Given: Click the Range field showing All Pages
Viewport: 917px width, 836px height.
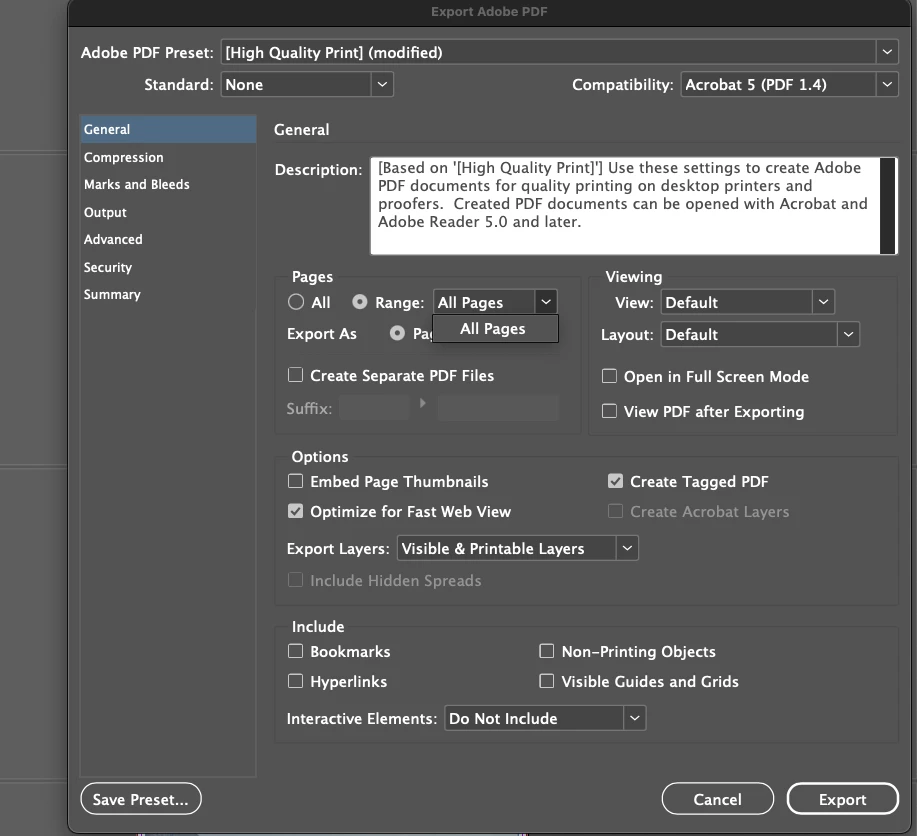Looking at the screenshot, I should pyautogui.click(x=484, y=302).
